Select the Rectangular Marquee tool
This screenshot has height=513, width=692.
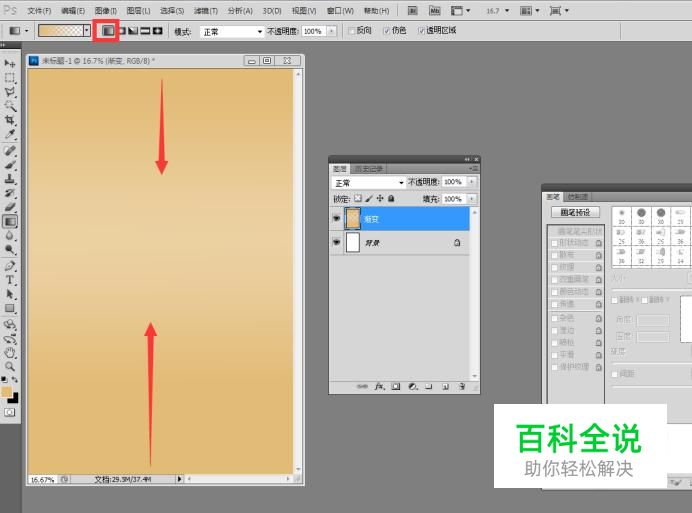tap(9, 78)
